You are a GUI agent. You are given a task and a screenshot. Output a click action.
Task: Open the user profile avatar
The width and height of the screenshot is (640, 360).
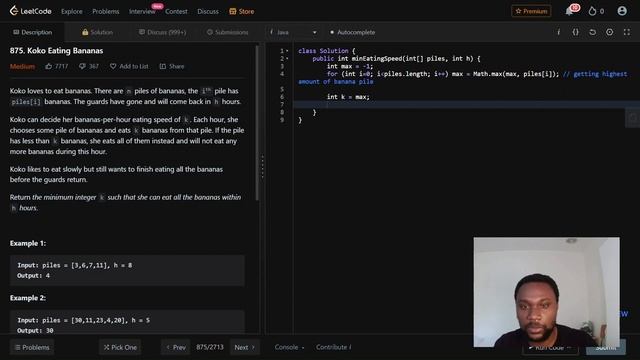622,11
